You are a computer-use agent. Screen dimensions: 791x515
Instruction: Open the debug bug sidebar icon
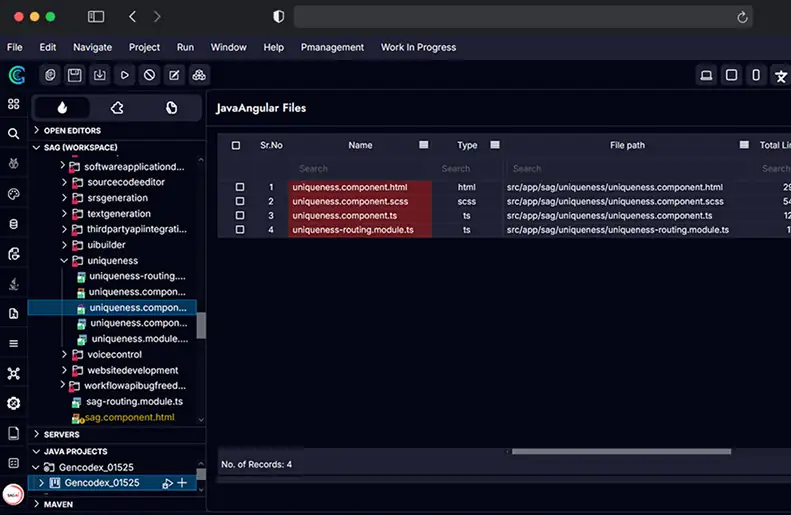pyautogui.click(x=14, y=163)
